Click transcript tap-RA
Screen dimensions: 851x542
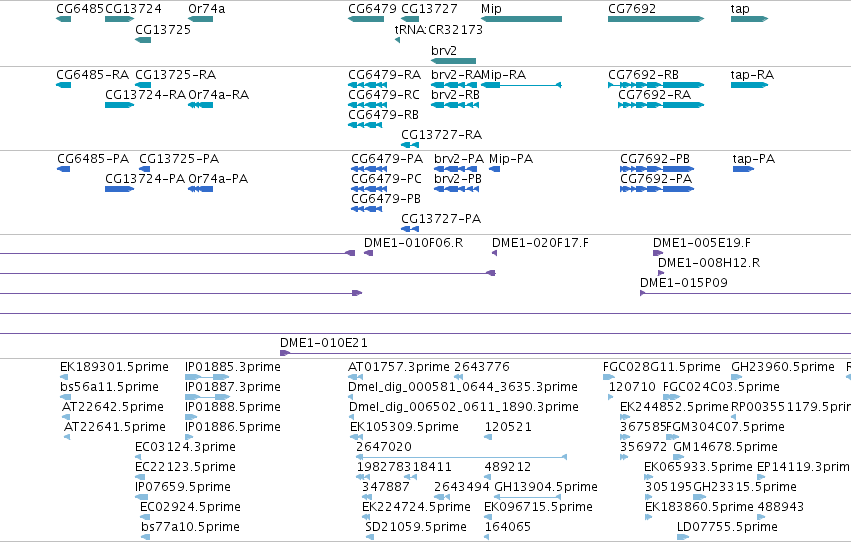[x=750, y=85]
